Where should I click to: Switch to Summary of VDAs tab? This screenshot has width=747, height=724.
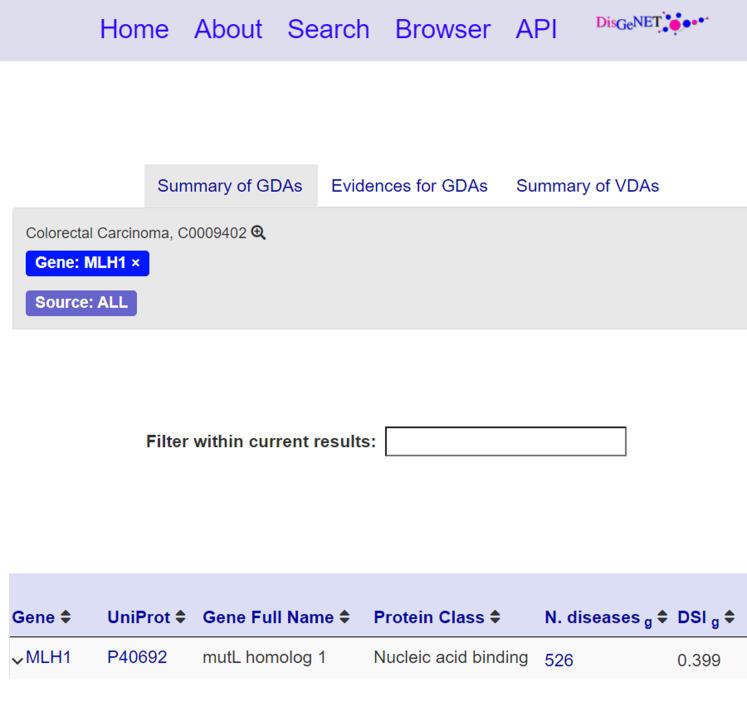tap(587, 186)
